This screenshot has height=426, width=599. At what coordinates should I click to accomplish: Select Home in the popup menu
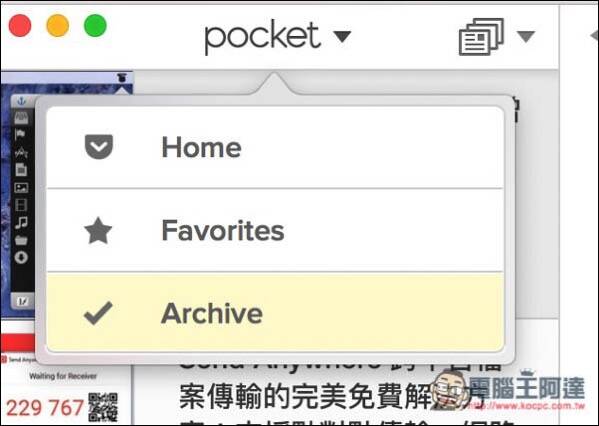275,147
